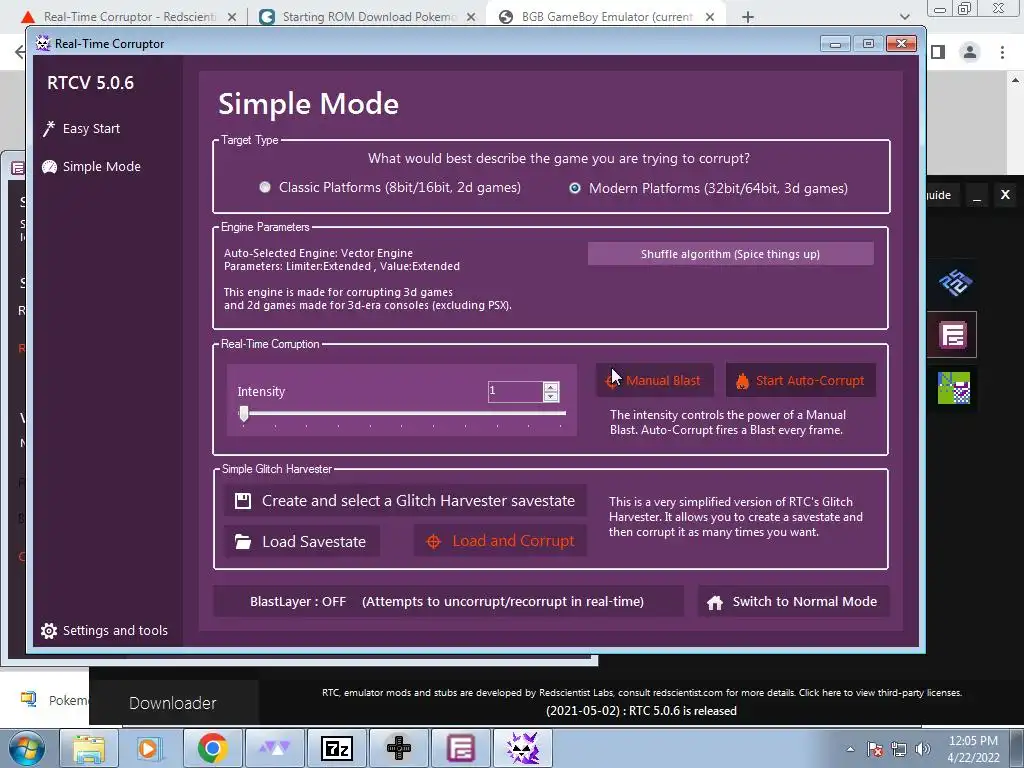Click the flame icon on Start Auto-Corrupt

pyautogui.click(x=743, y=381)
